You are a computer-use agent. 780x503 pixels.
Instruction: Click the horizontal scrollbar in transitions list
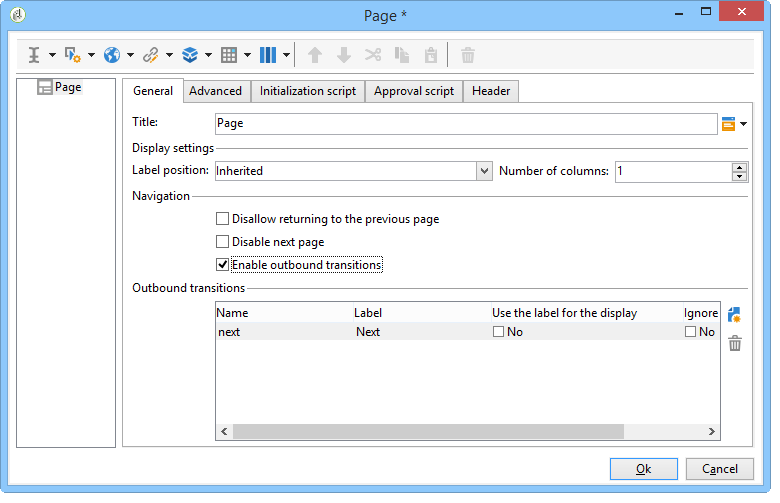[x=428, y=431]
